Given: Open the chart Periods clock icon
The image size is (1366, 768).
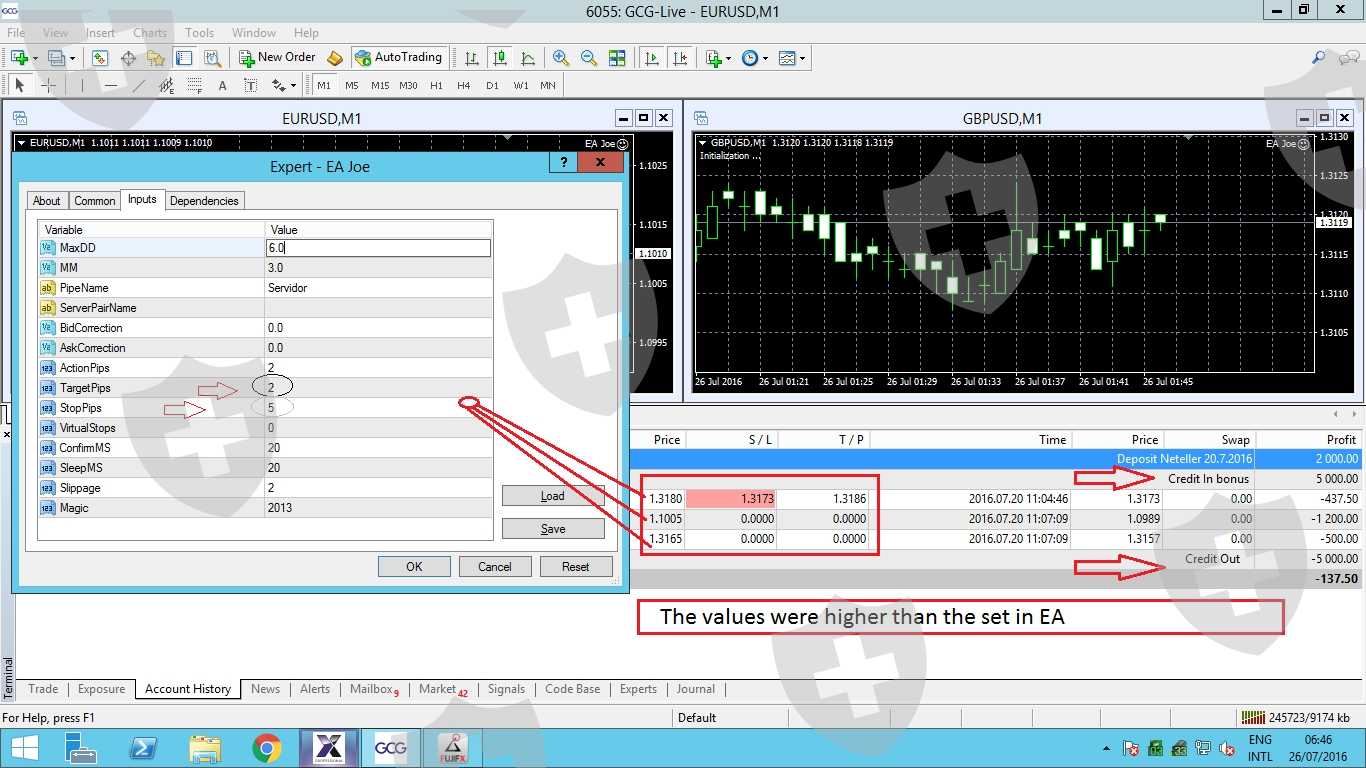Looking at the screenshot, I should pyautogui.click(x=750, y=58).
